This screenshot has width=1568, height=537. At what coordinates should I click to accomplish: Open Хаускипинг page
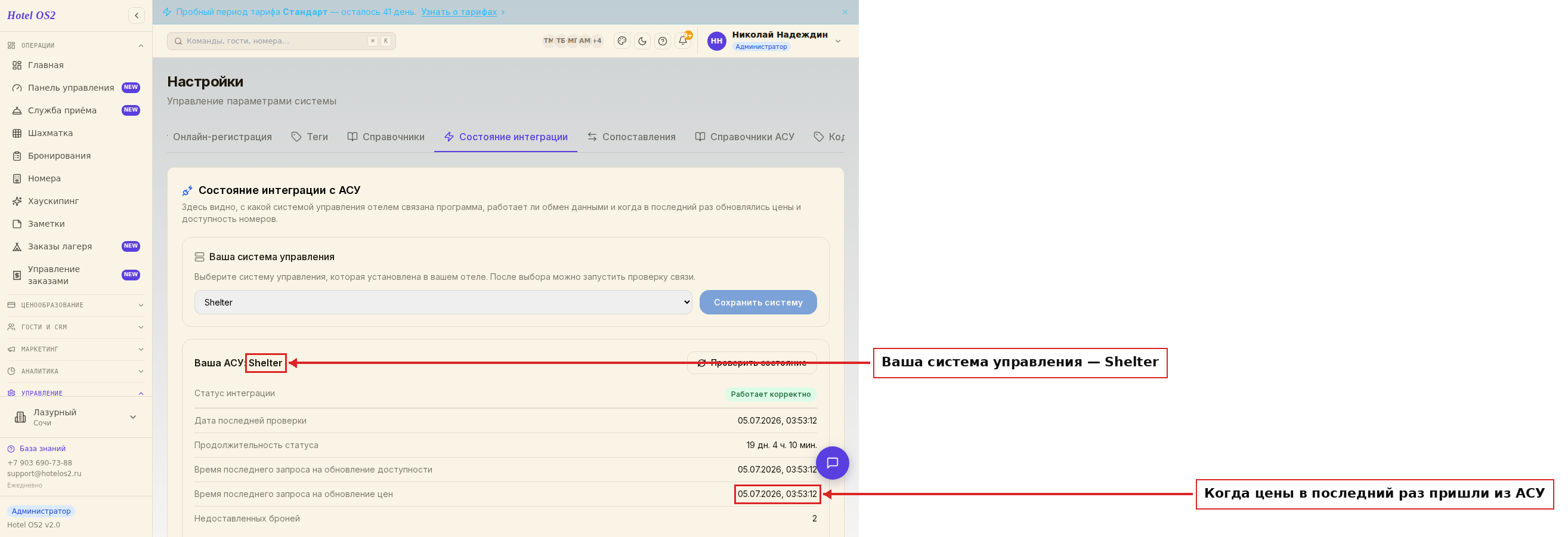point(76,201)
